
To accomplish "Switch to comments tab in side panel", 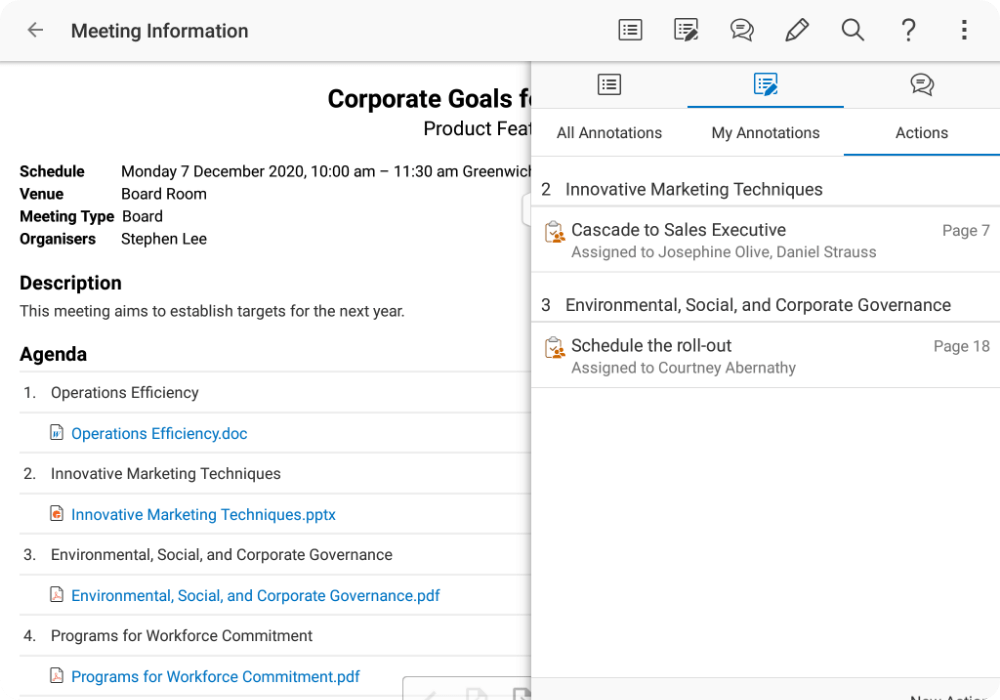I will pyautogui.click(x=922, y=85).
